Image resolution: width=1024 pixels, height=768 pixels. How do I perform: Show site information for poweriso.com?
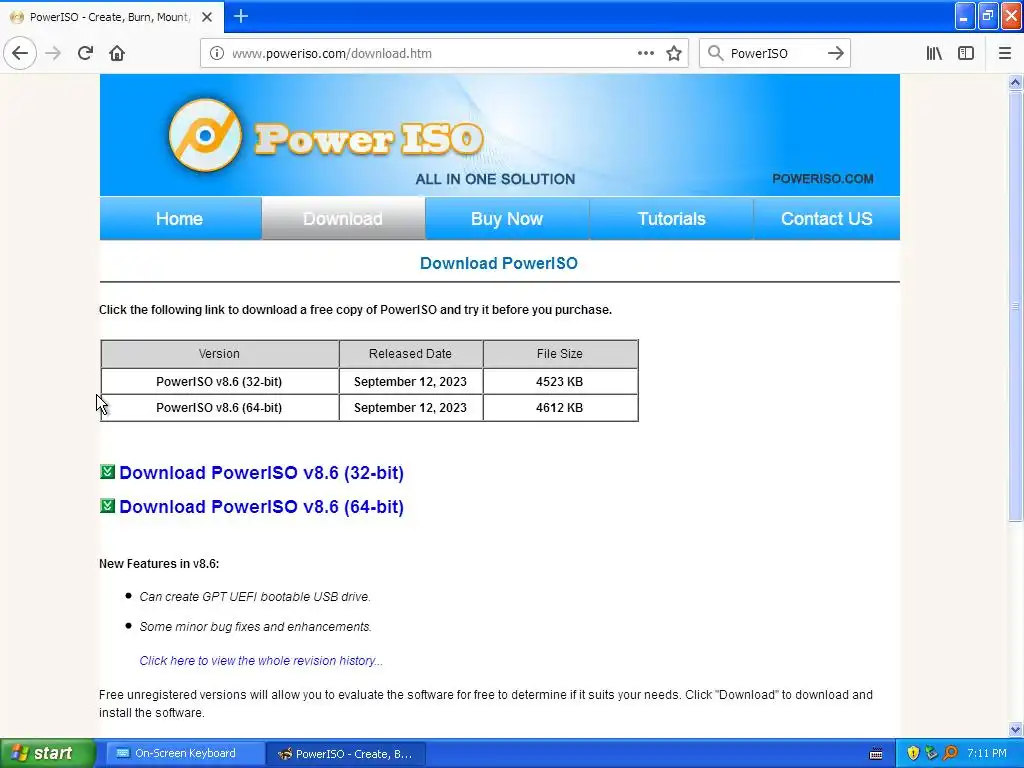click(216, 53)
